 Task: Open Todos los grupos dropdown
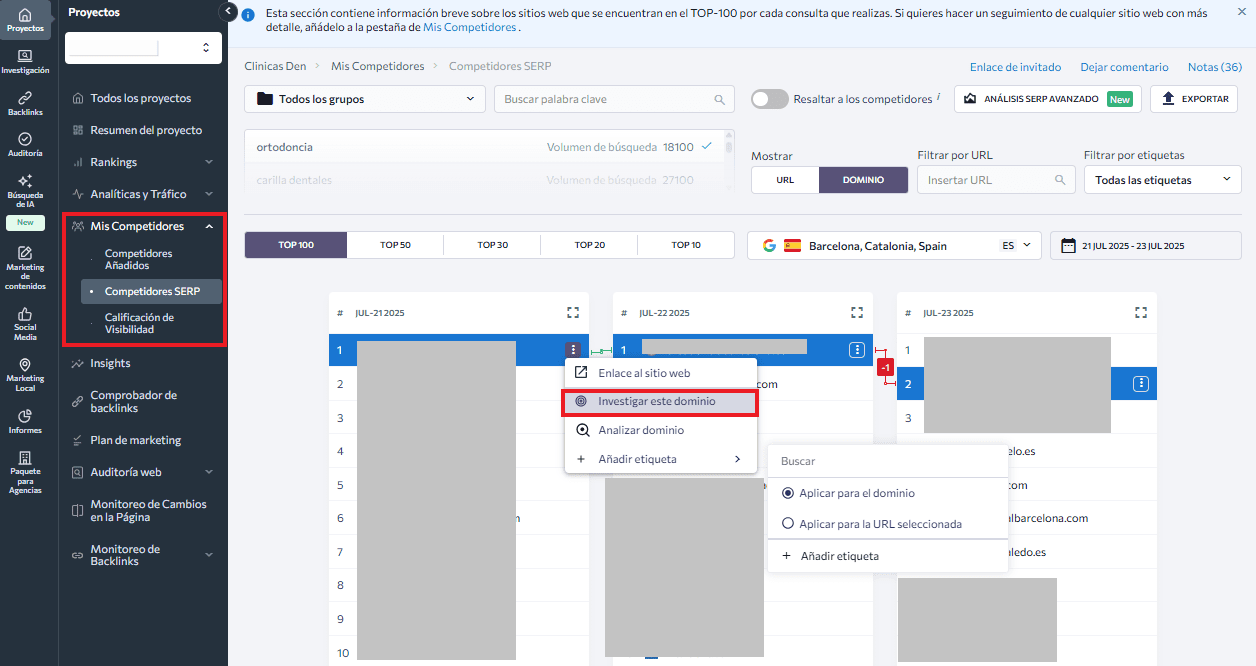pyautogui.click(x=365, y=99)
